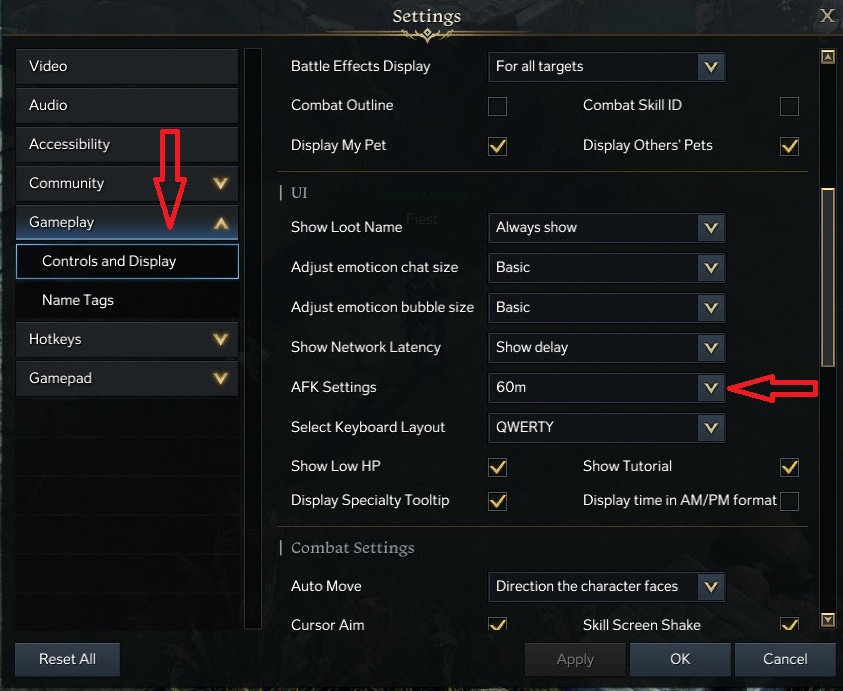
Task: Uncheck Display My Pet
Action: click(497, 146)
